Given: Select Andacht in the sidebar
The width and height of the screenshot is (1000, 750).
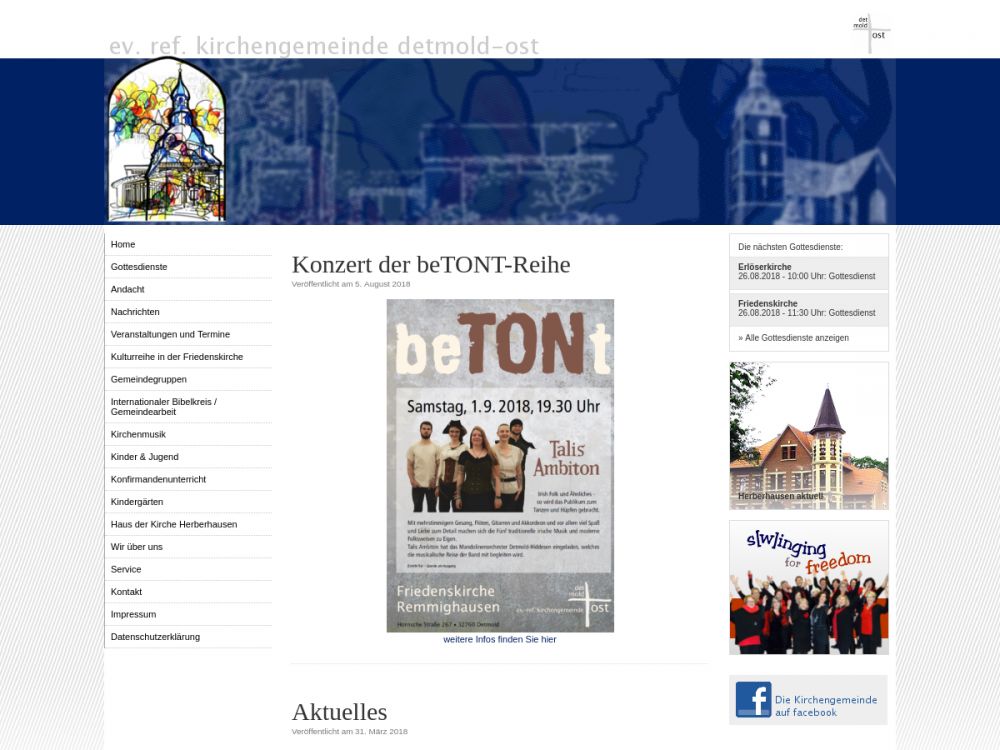Looking at the screenshot, I should pos(128,289).
